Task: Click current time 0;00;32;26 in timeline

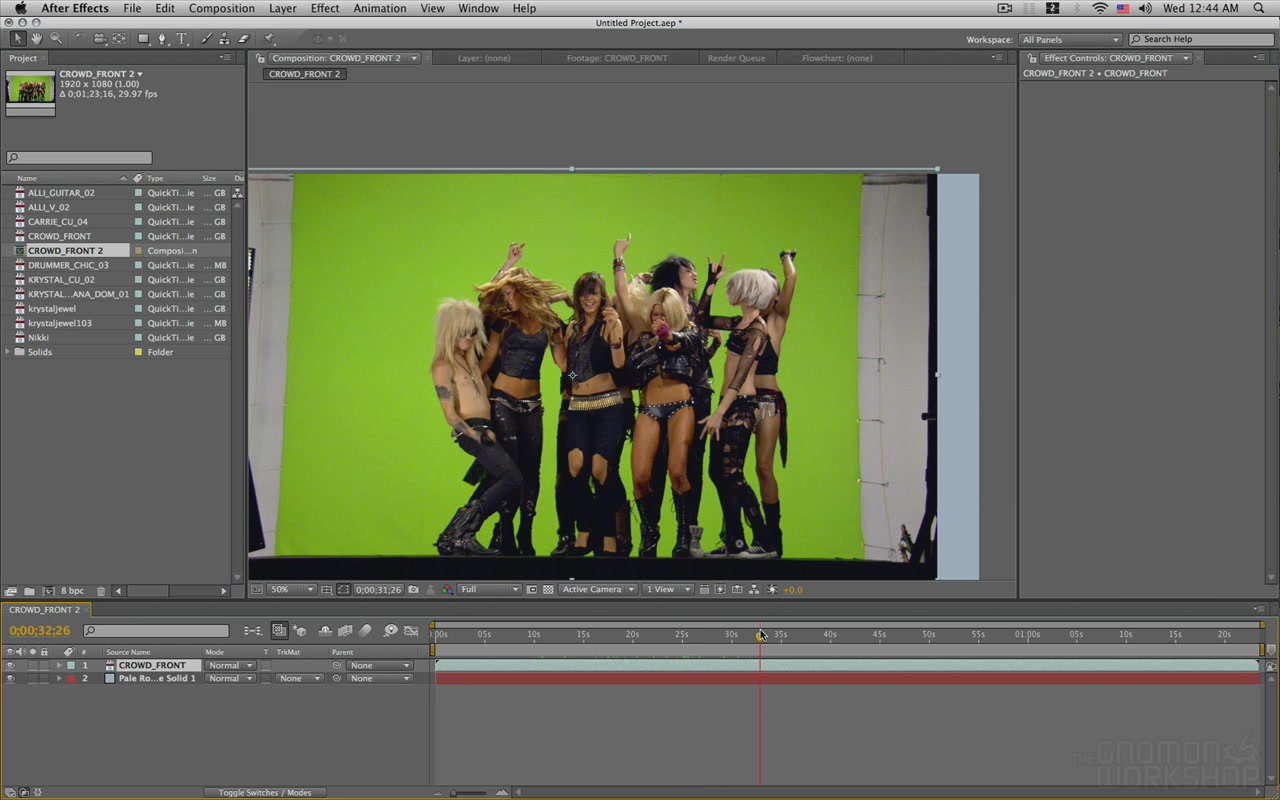Action: pos(40,631)
